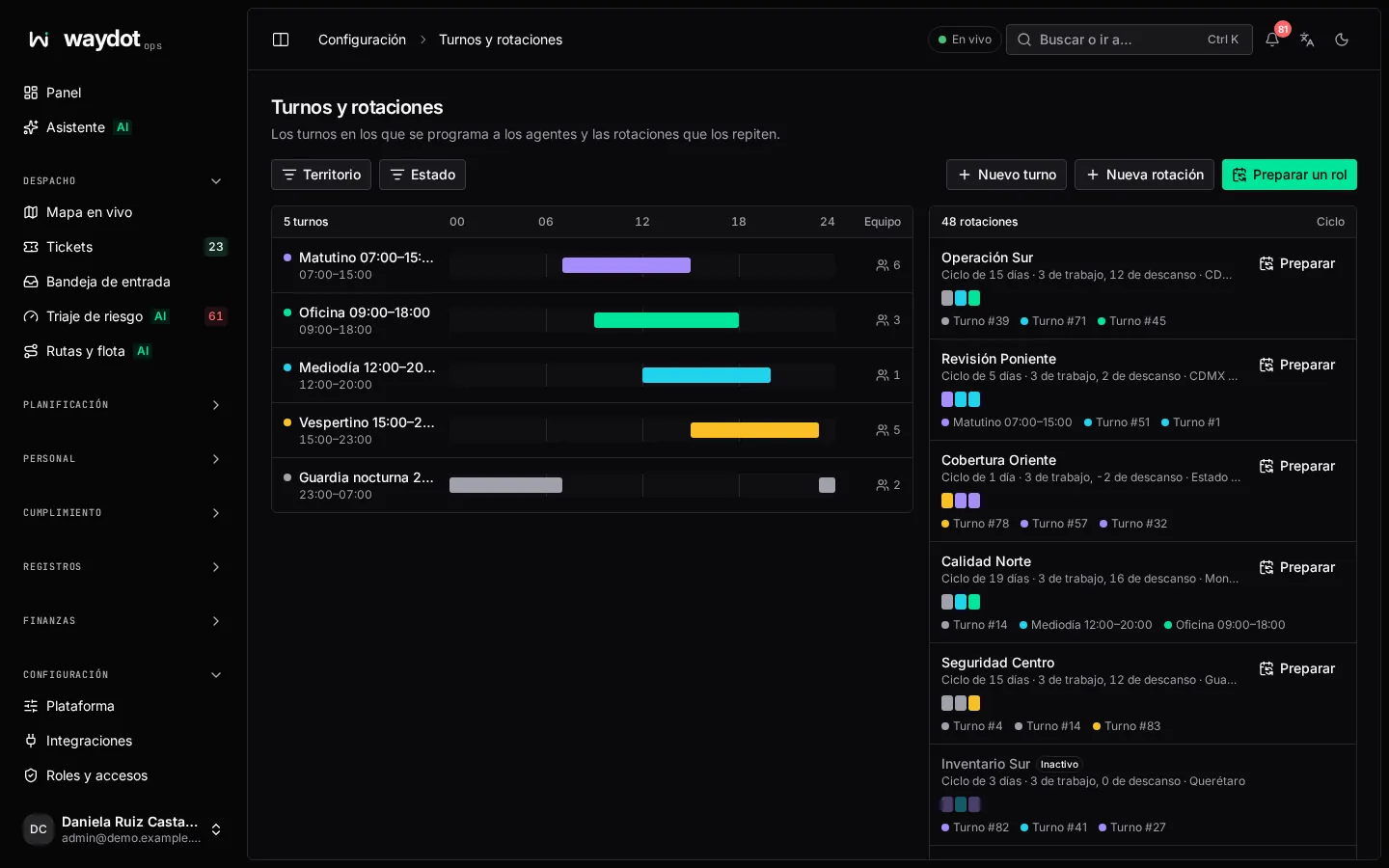The height and width of the screenshot is (868, 1389).
Task: Open Plataforma settings
Action: coord(123,706)
